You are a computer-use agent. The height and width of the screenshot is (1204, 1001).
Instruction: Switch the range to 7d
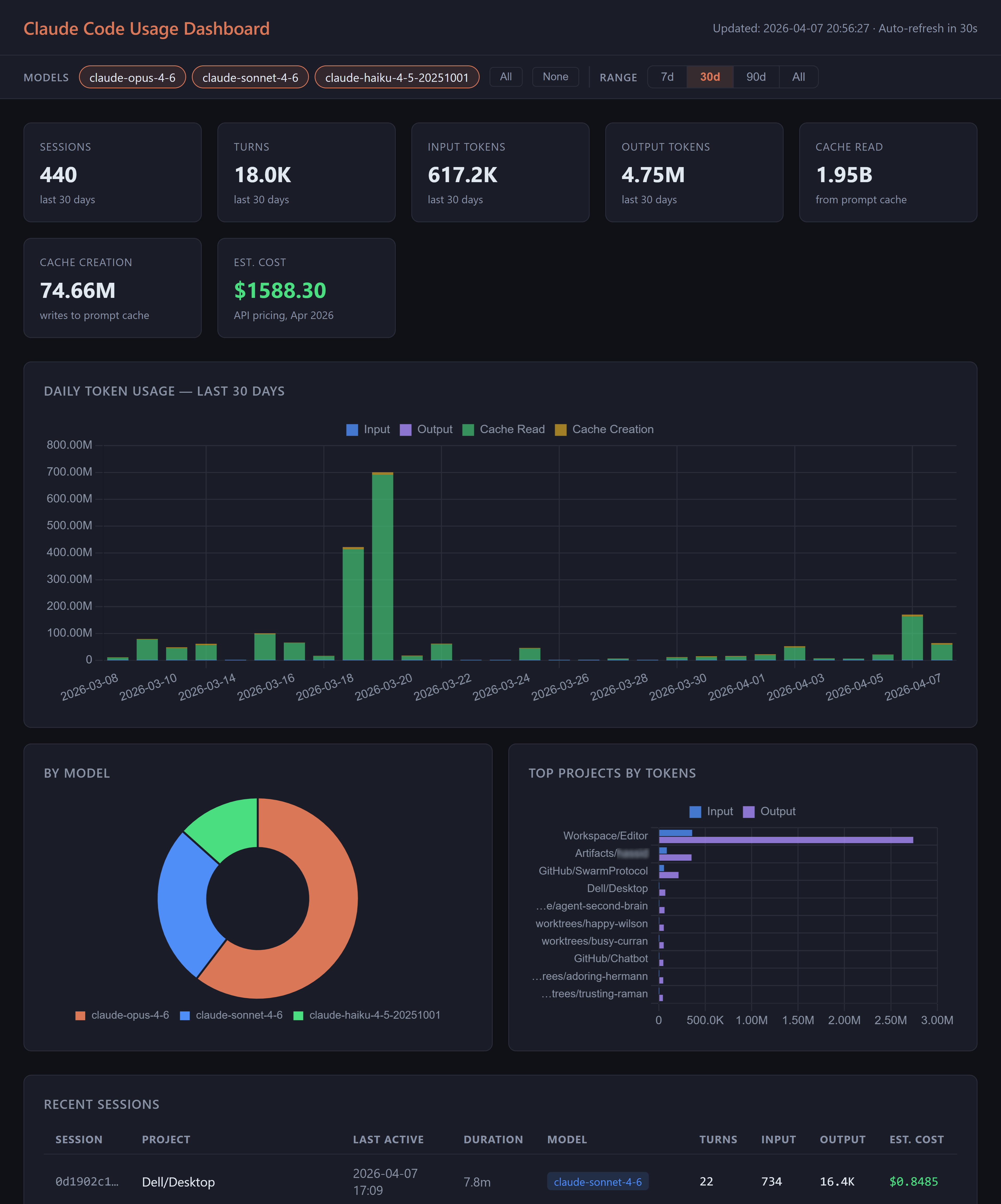(x=667, y=77)
